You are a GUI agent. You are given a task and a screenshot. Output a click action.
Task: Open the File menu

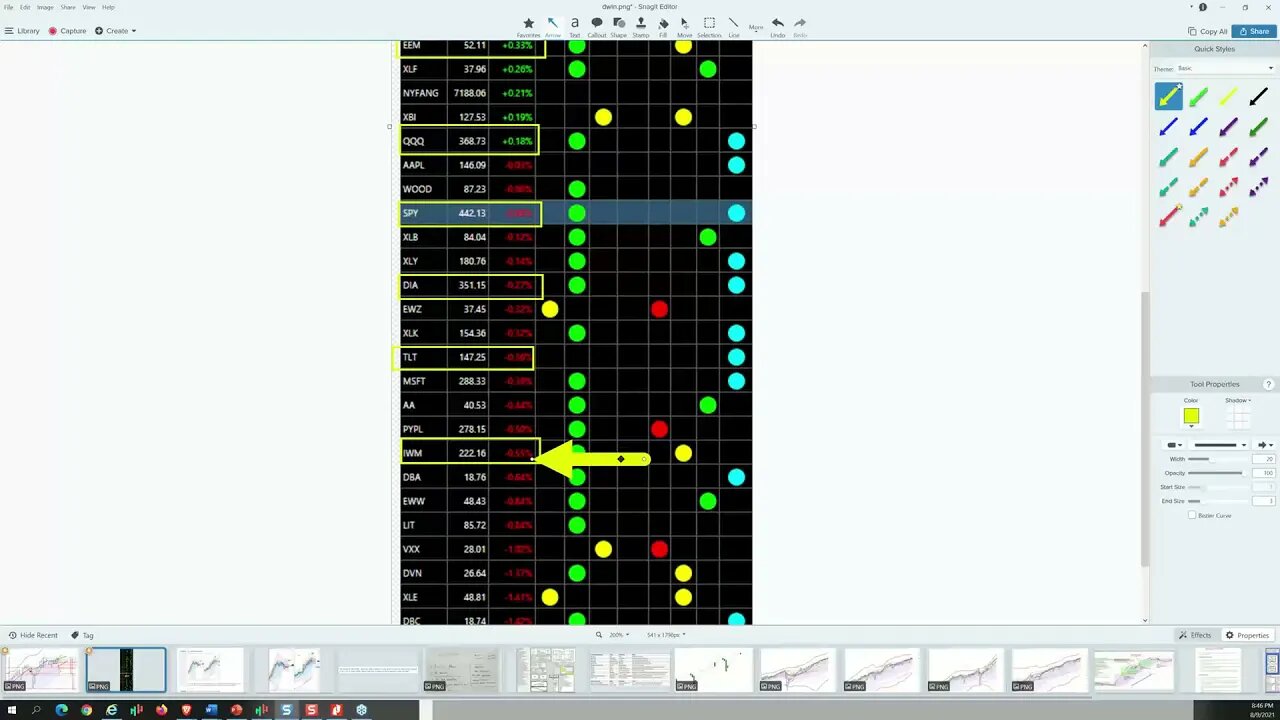[9, 7]
